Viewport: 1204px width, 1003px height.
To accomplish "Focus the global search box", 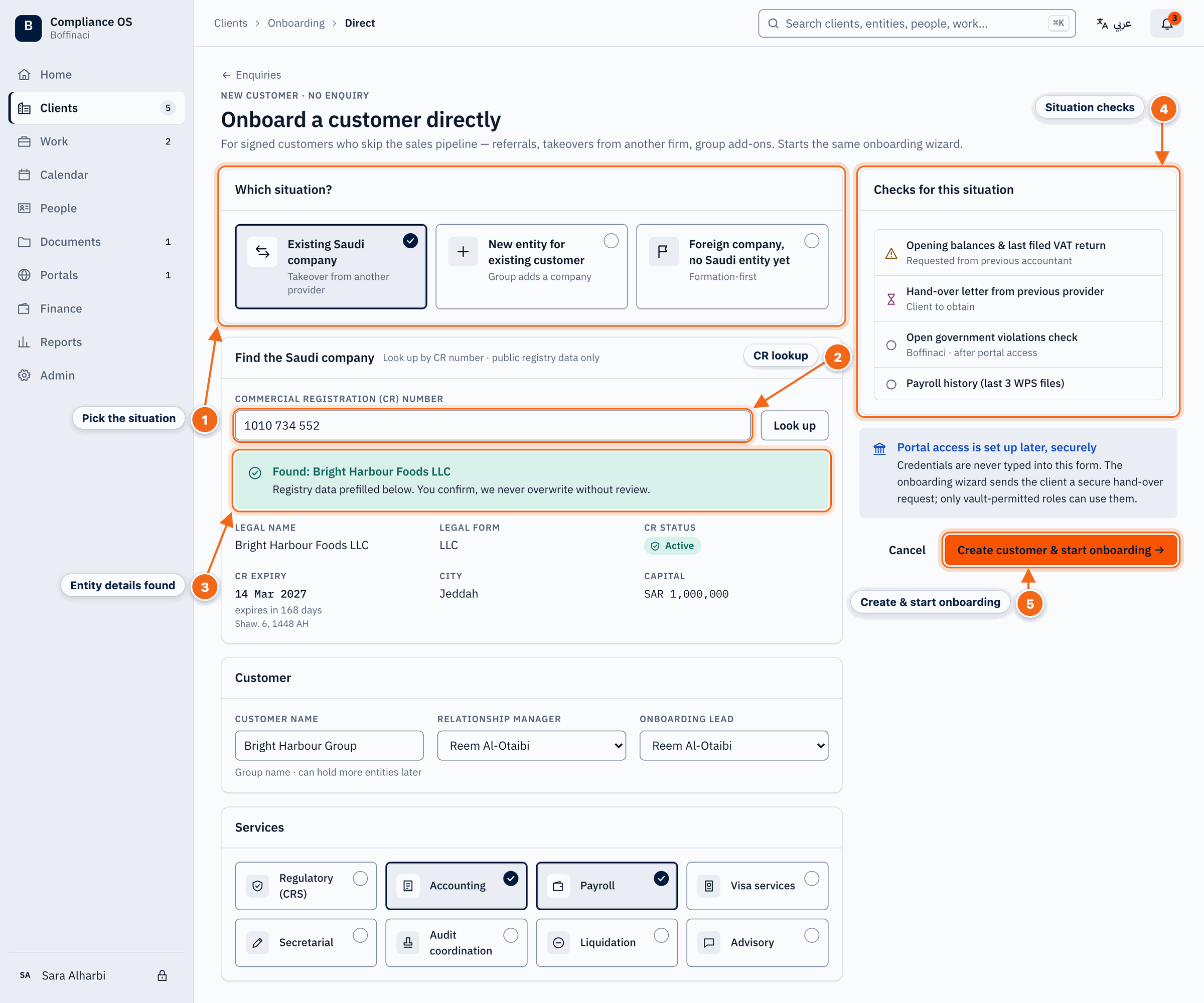I will [916, 24].
